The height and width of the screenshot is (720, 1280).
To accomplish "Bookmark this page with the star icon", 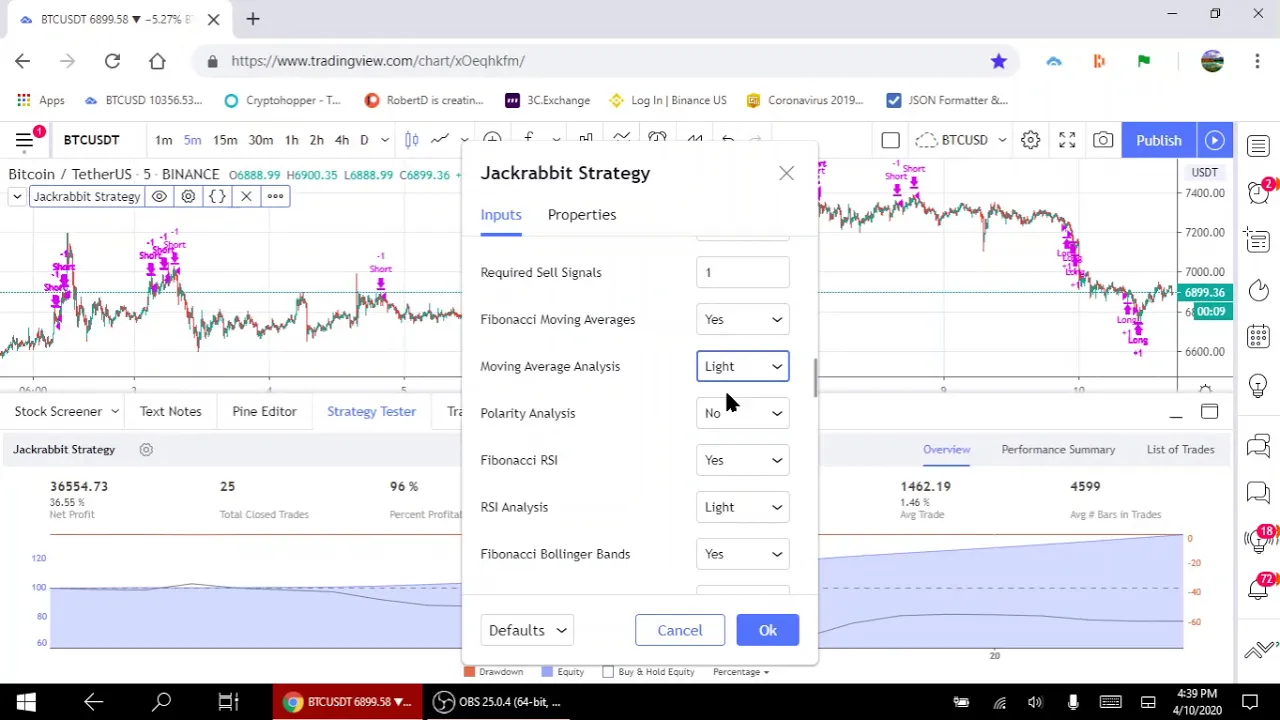I will coord(998,61).
